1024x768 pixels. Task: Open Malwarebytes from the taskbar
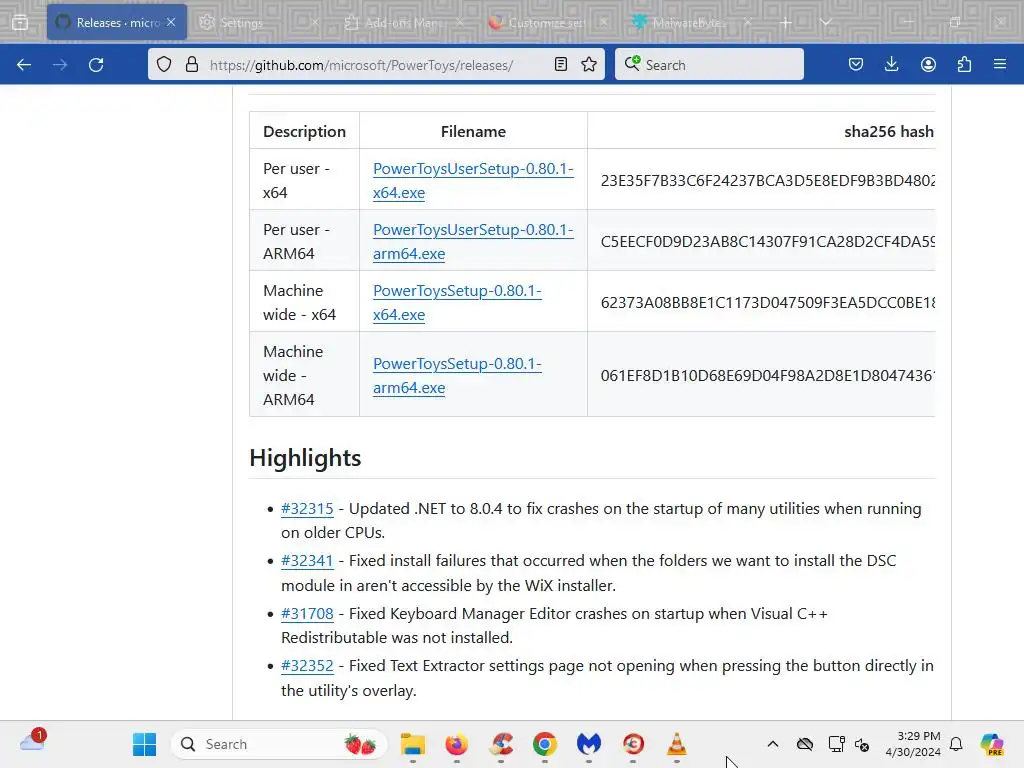point(588,744)
